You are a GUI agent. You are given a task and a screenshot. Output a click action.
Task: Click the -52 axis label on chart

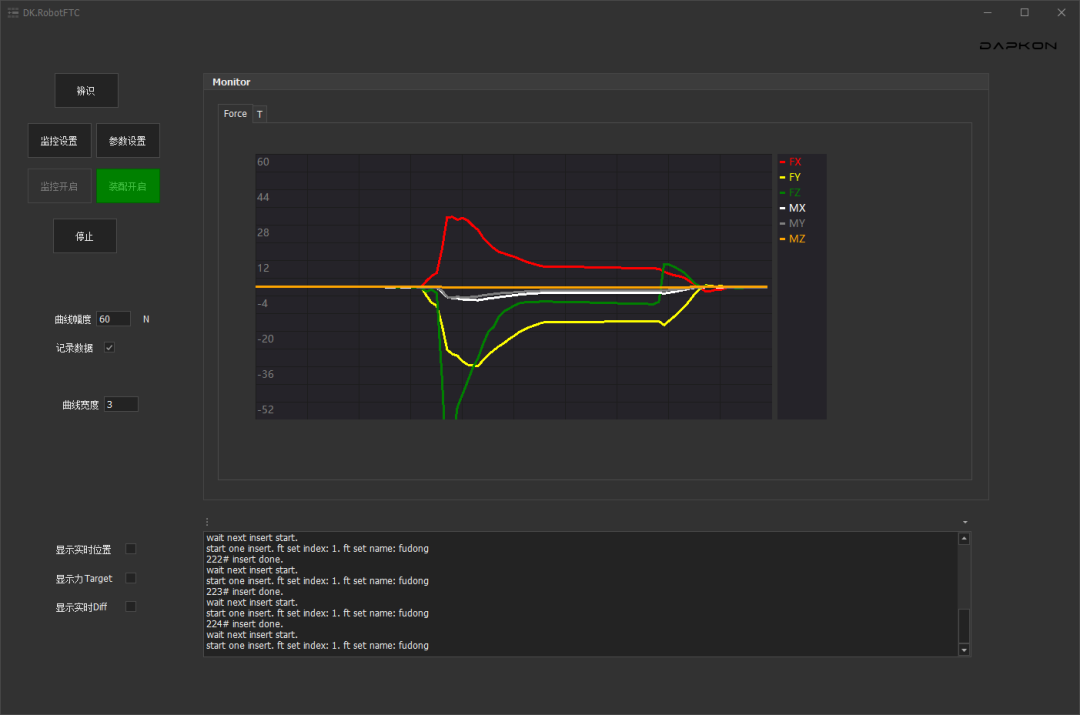click(x=265, y=410)
